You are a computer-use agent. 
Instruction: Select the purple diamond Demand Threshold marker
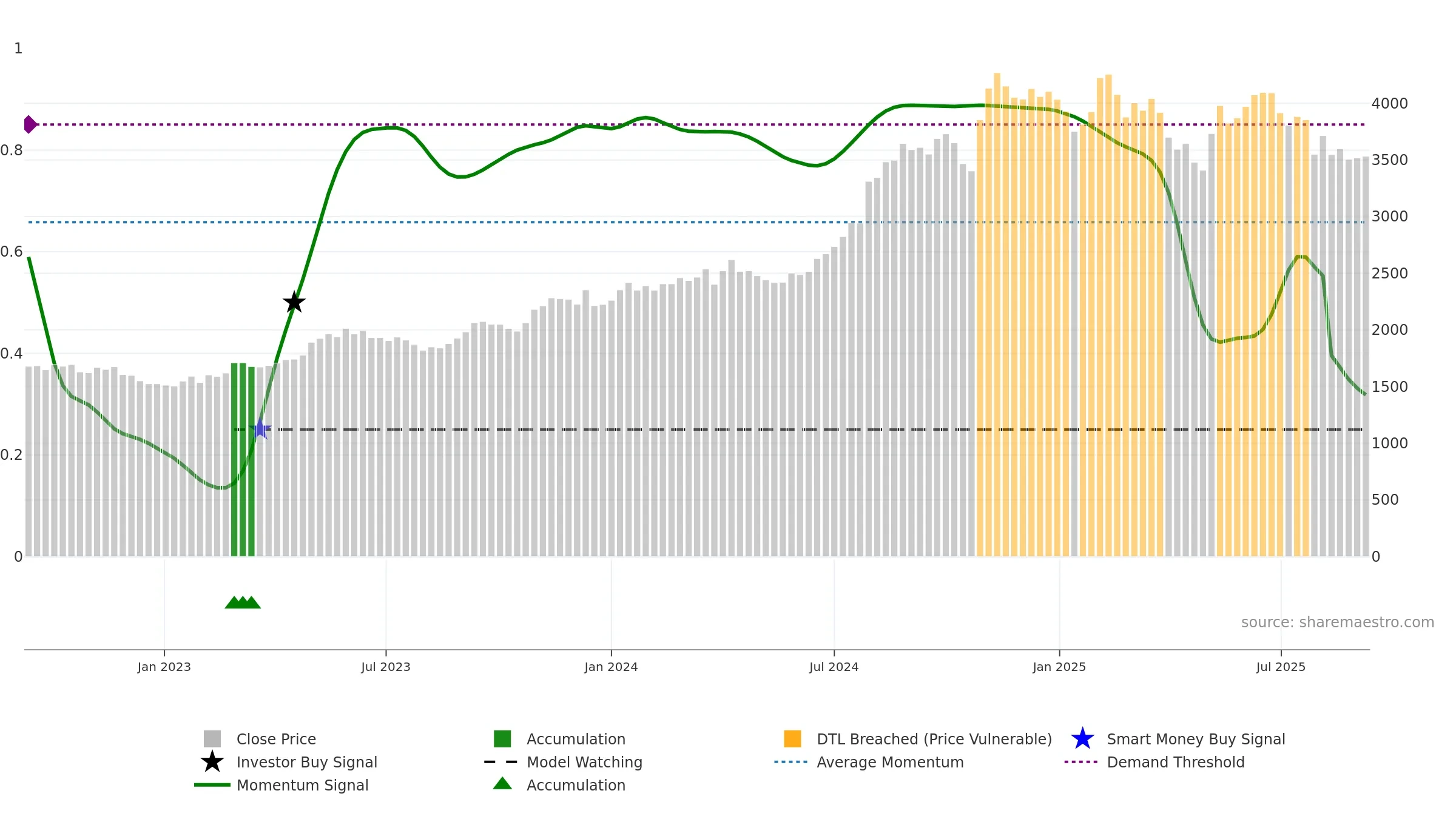point(30,124)
